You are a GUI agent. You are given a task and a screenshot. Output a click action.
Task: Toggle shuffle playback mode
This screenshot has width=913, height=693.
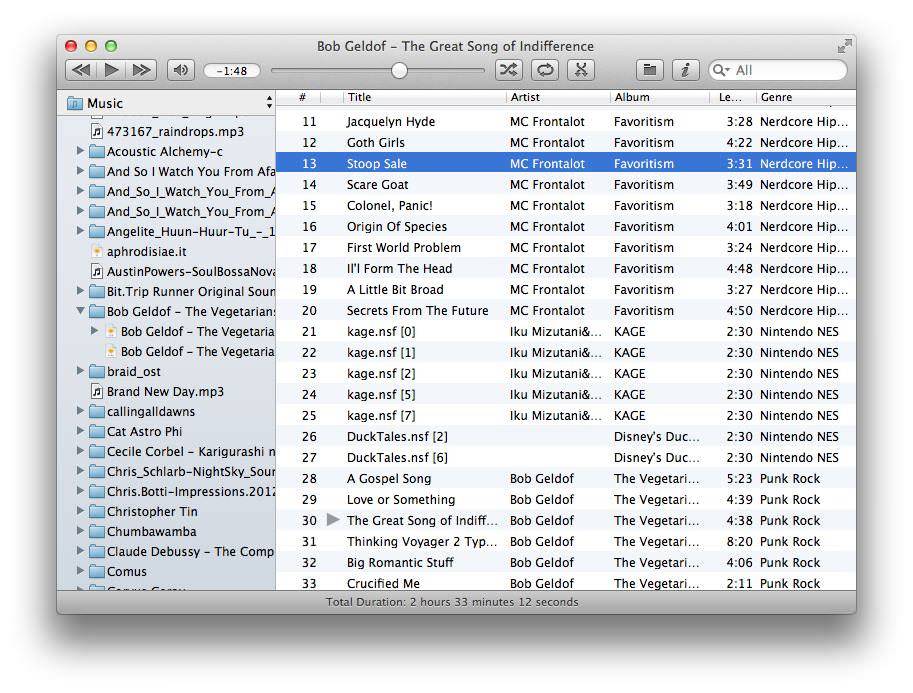point(509,70)
